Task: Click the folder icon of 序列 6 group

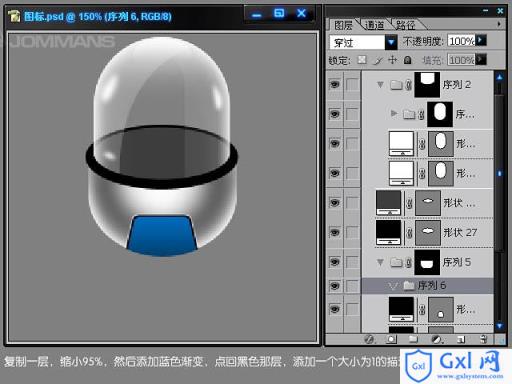Action: 409,285
